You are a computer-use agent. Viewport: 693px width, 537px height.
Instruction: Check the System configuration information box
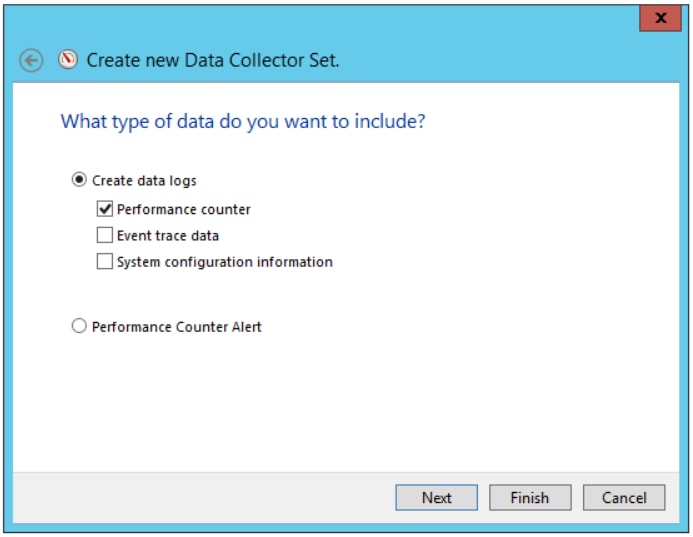point(105,261)
